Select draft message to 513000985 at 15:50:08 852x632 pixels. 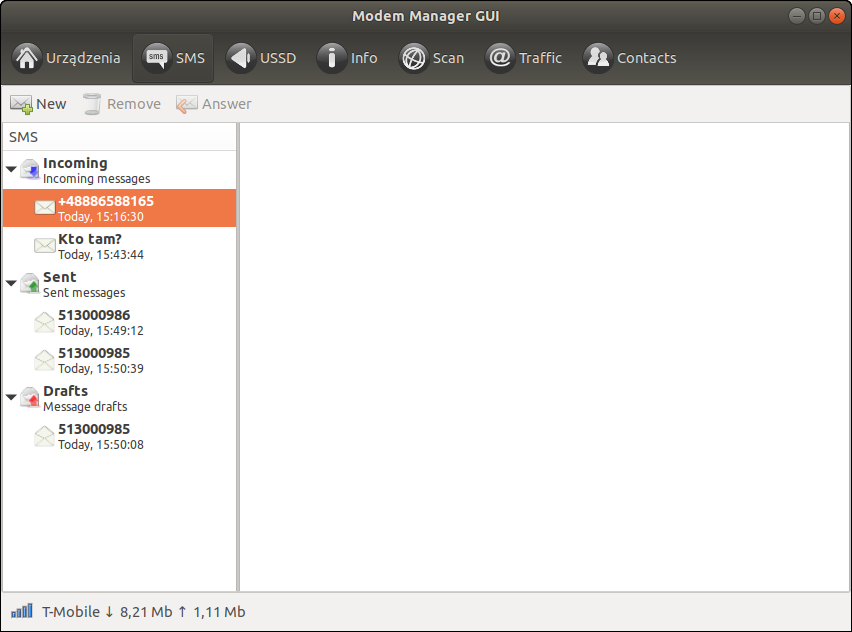pos(120,436)
